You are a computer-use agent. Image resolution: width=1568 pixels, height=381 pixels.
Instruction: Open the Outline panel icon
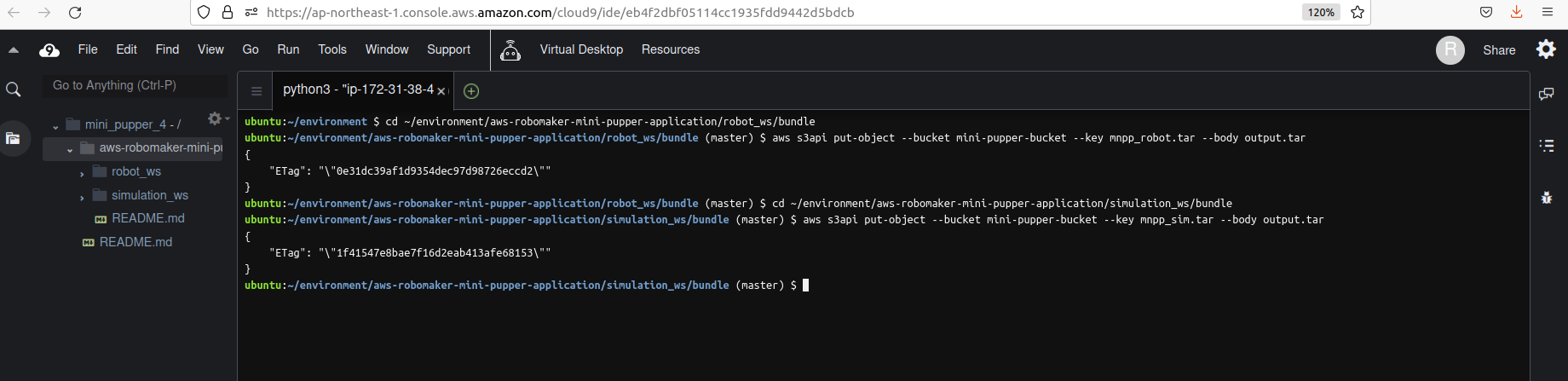pos(1547,146)
